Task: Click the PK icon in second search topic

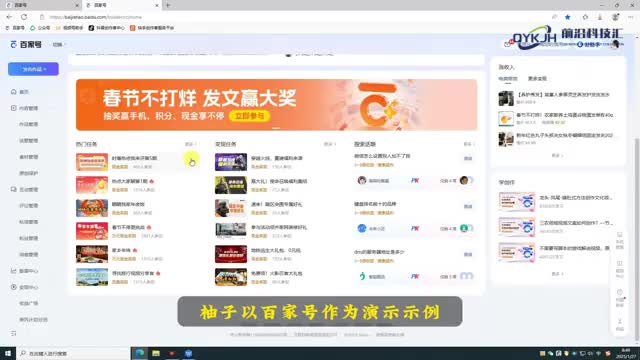Action: coord(415,229)
